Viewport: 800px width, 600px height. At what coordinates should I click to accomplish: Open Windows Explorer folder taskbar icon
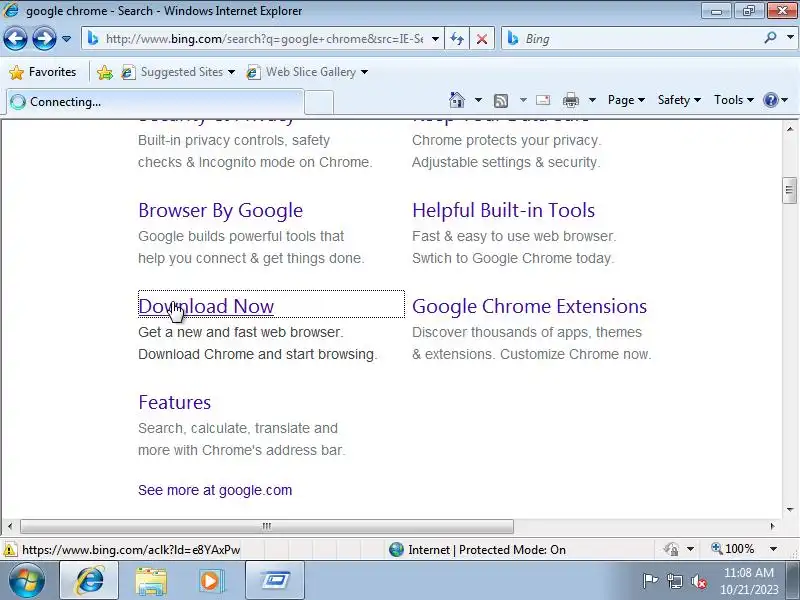click(151, 581)
